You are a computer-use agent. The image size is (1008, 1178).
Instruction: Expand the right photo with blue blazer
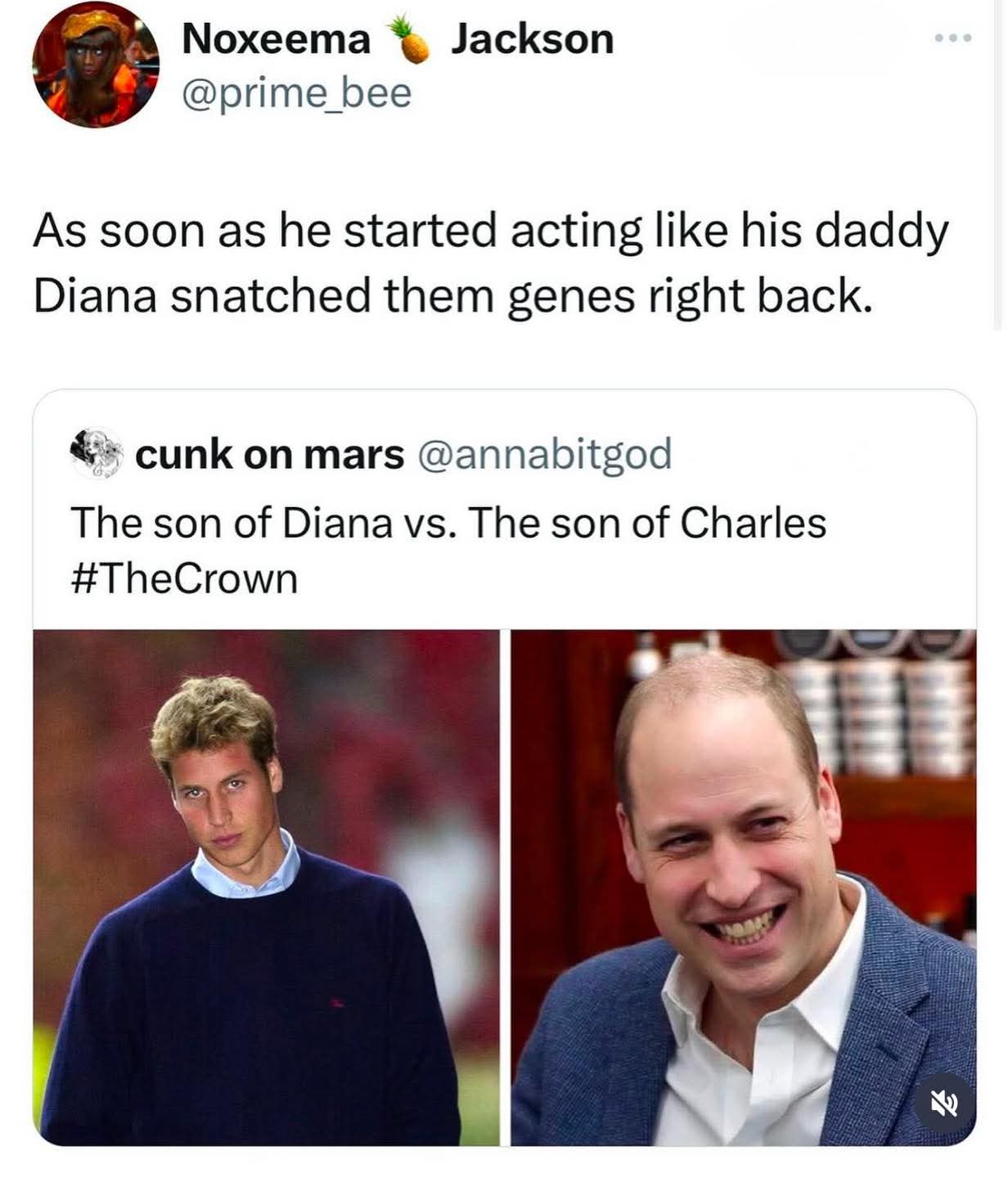pyautogui.click(x=743, y=887)
